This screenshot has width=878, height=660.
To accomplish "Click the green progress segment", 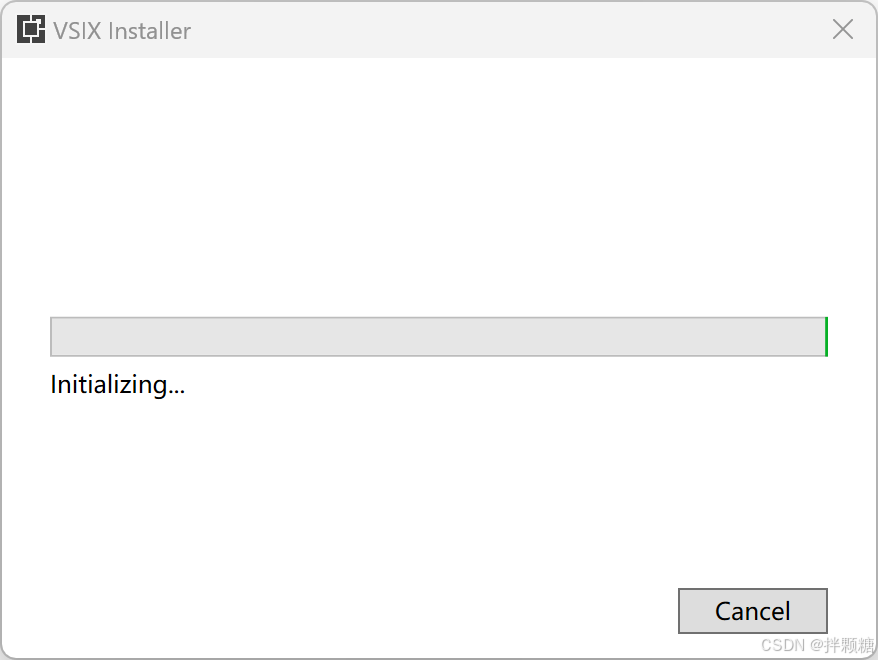I will [x=826, y=337].
